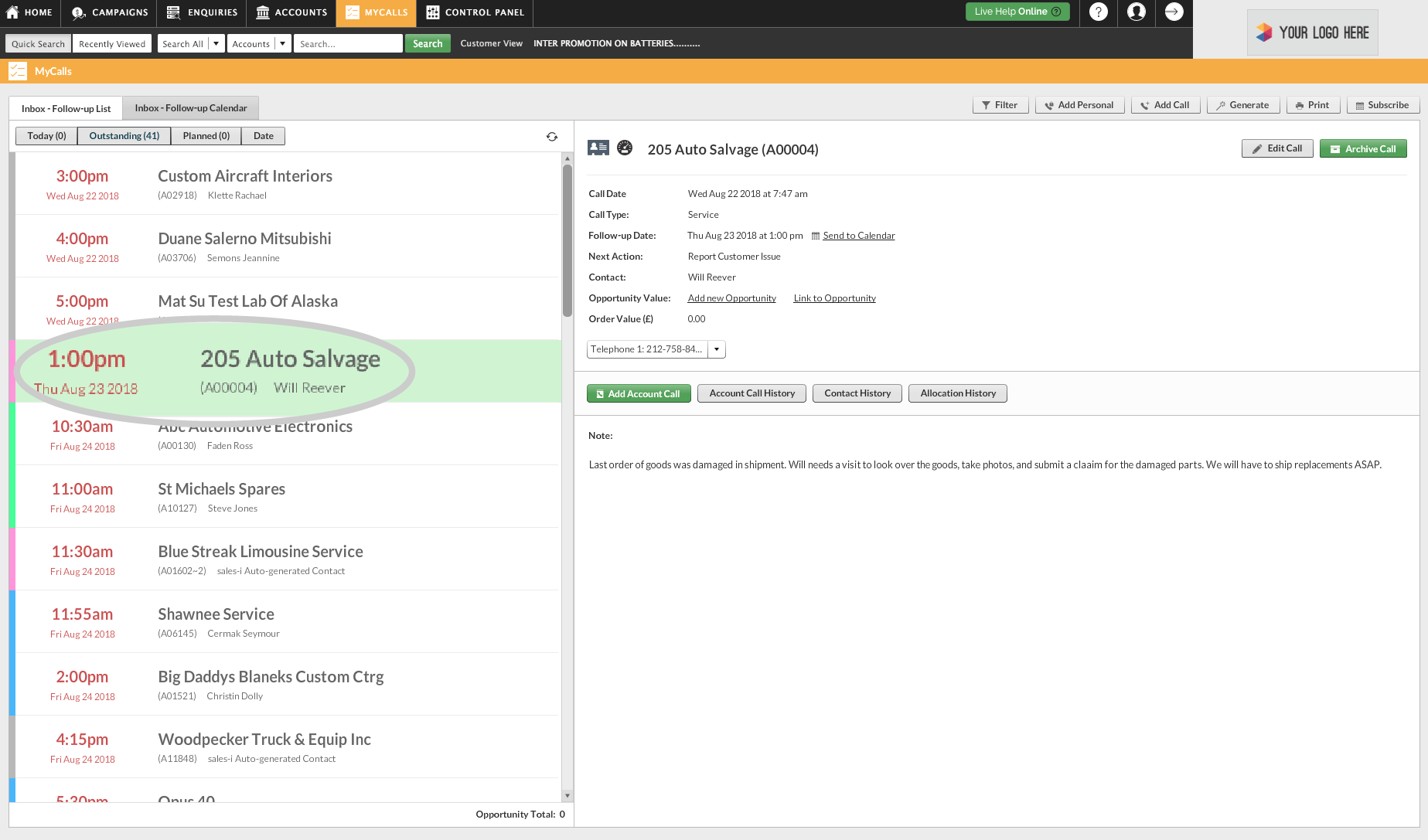Click the MyCalls checklist icon in orange bar
1428x840 pixels.
pos(18,71)
